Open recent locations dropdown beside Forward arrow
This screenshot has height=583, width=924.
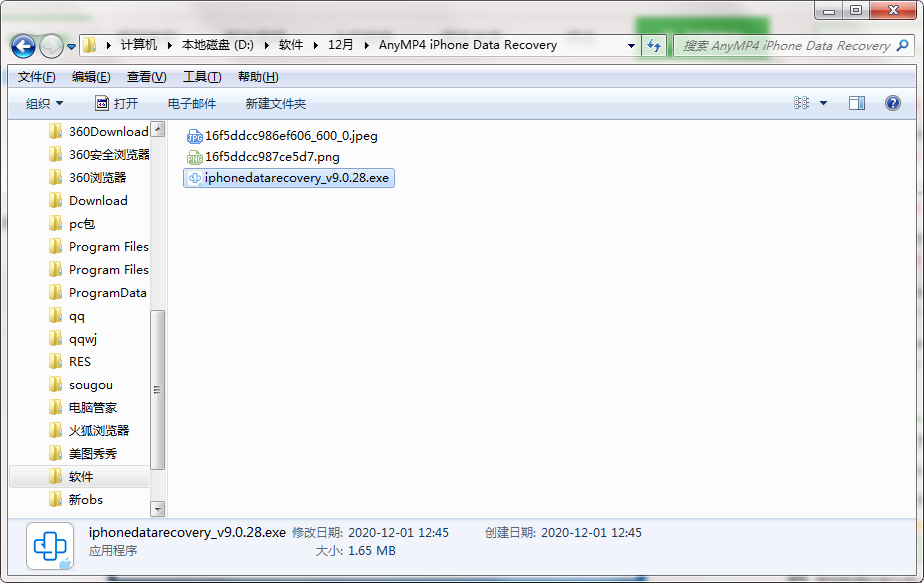coord(71,46)
